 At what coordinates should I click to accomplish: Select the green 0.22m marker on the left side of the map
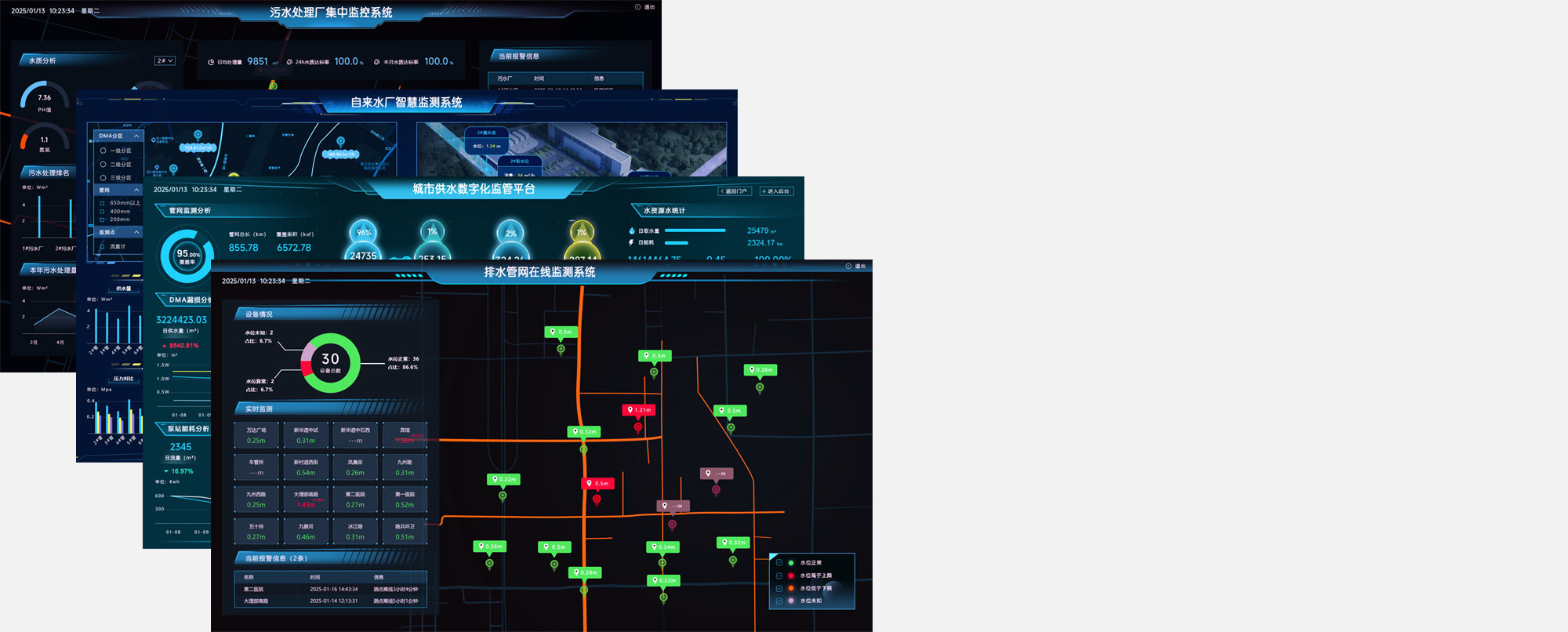coord(503,479)
